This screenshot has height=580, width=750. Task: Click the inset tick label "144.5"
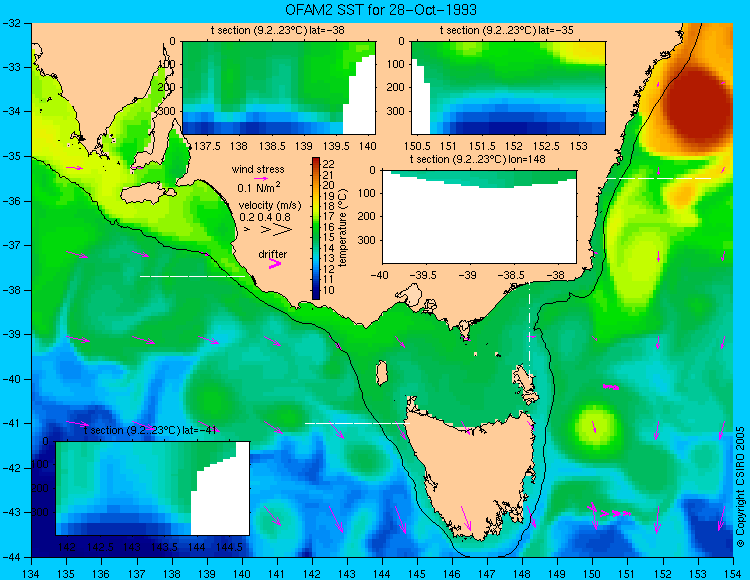click(x=229, y=547)
